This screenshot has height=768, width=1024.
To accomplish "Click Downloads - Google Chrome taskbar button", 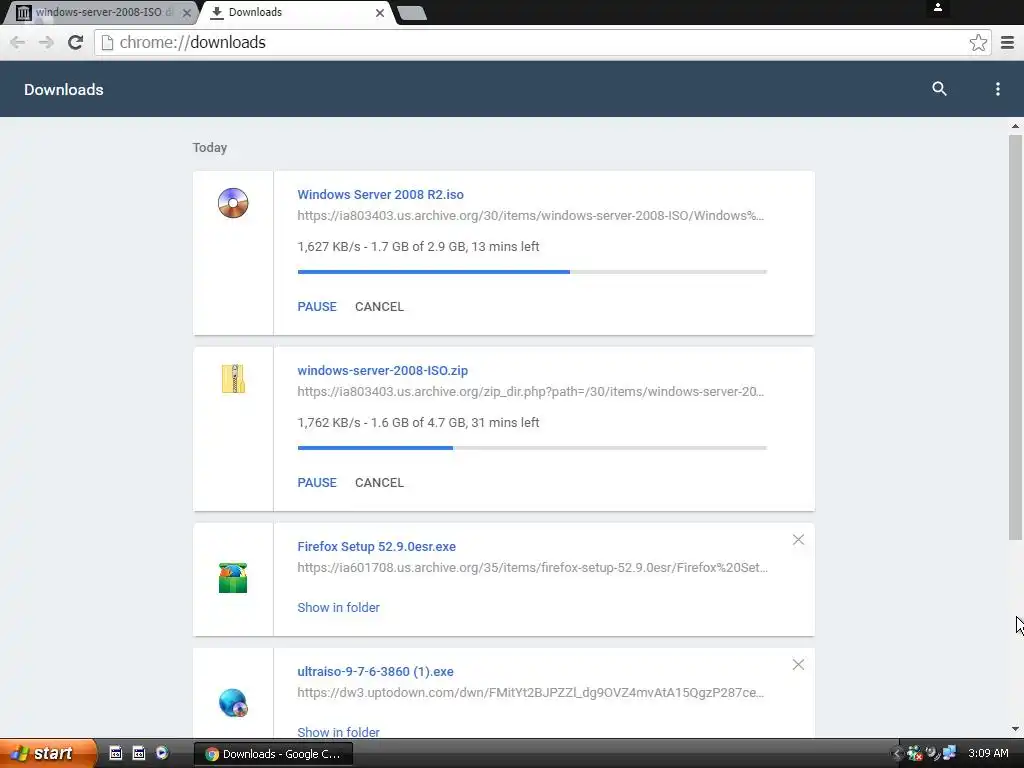I will [x=273, y=754].
